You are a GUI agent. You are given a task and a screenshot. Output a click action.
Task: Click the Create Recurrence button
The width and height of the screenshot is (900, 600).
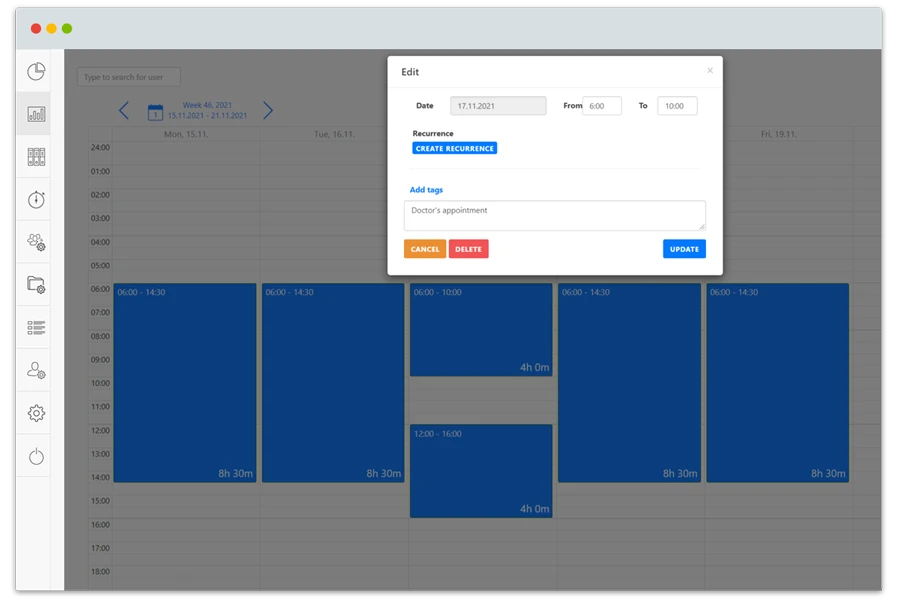click(x=455, y=148)
